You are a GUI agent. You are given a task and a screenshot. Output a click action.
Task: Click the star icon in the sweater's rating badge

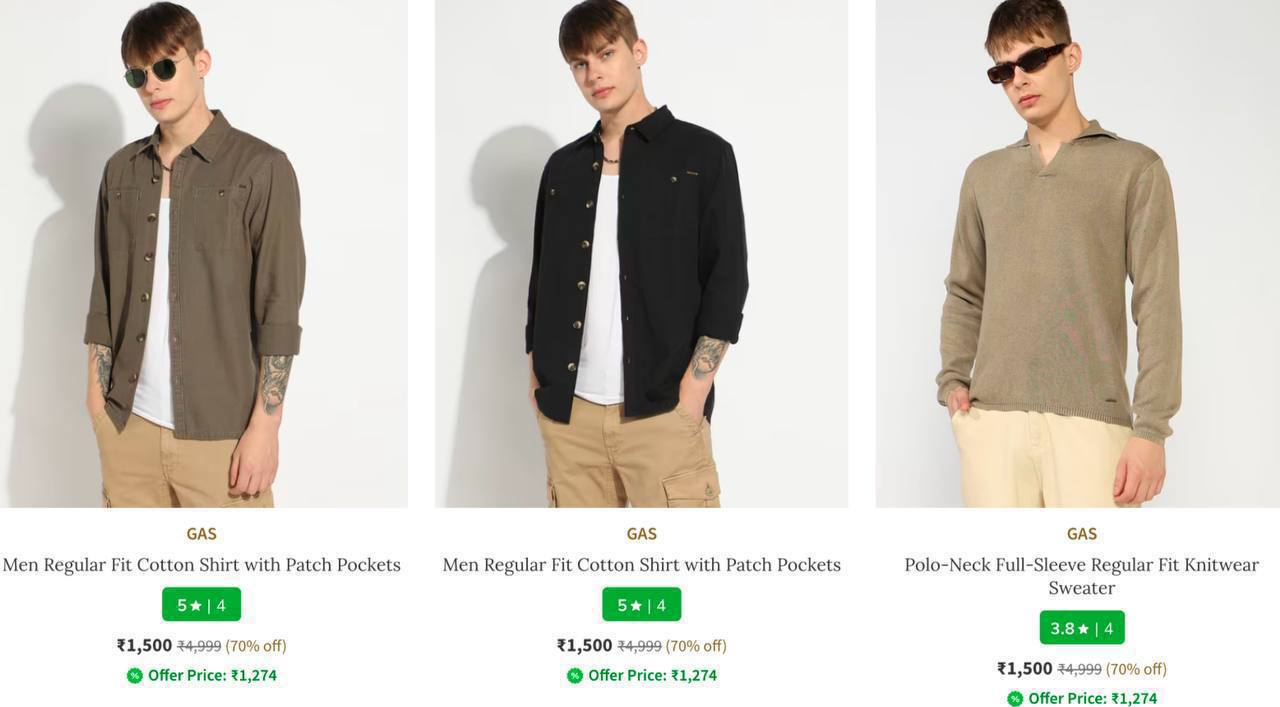click(1083, 629)
